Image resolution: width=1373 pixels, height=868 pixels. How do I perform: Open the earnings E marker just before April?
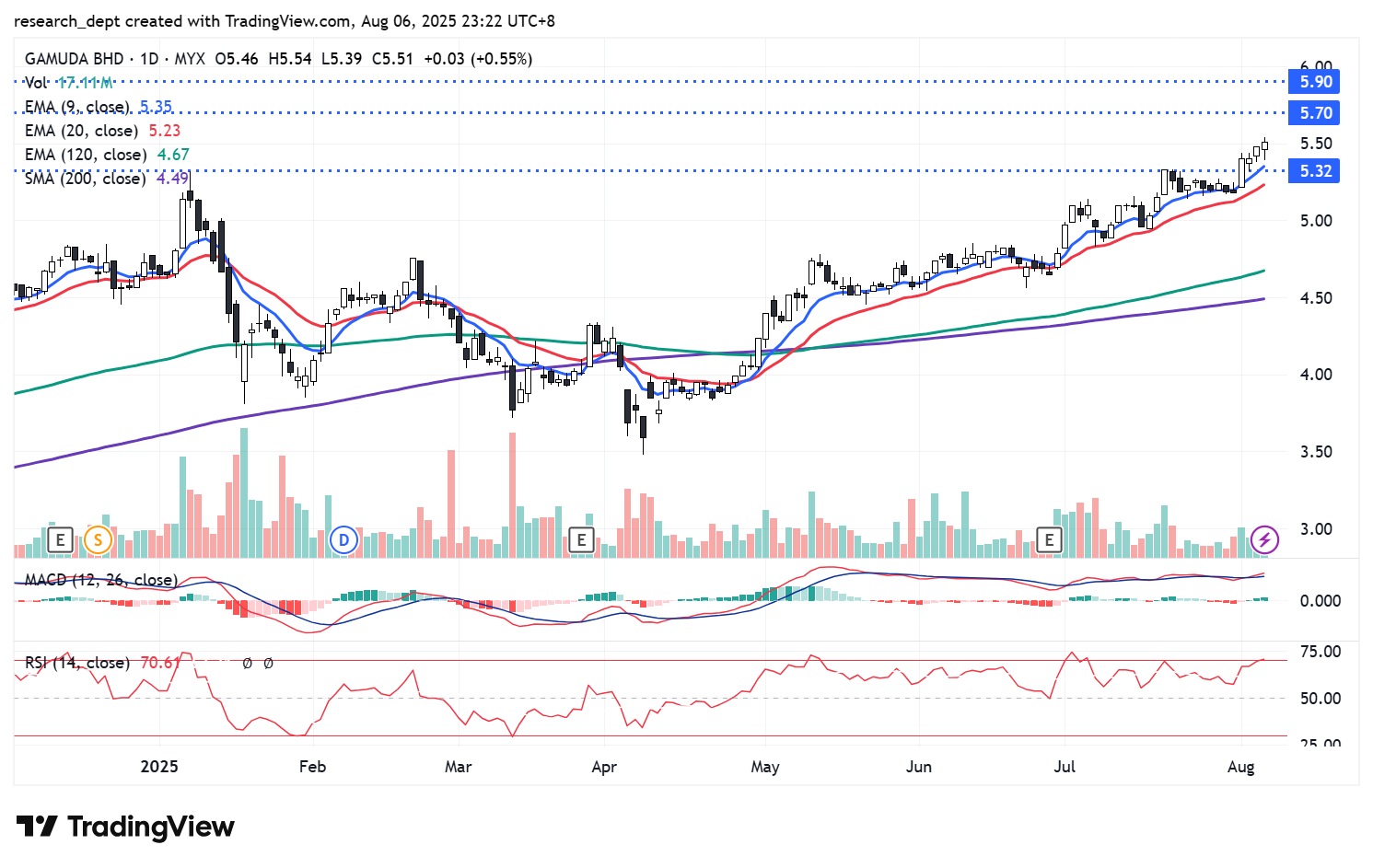point(581,539)
